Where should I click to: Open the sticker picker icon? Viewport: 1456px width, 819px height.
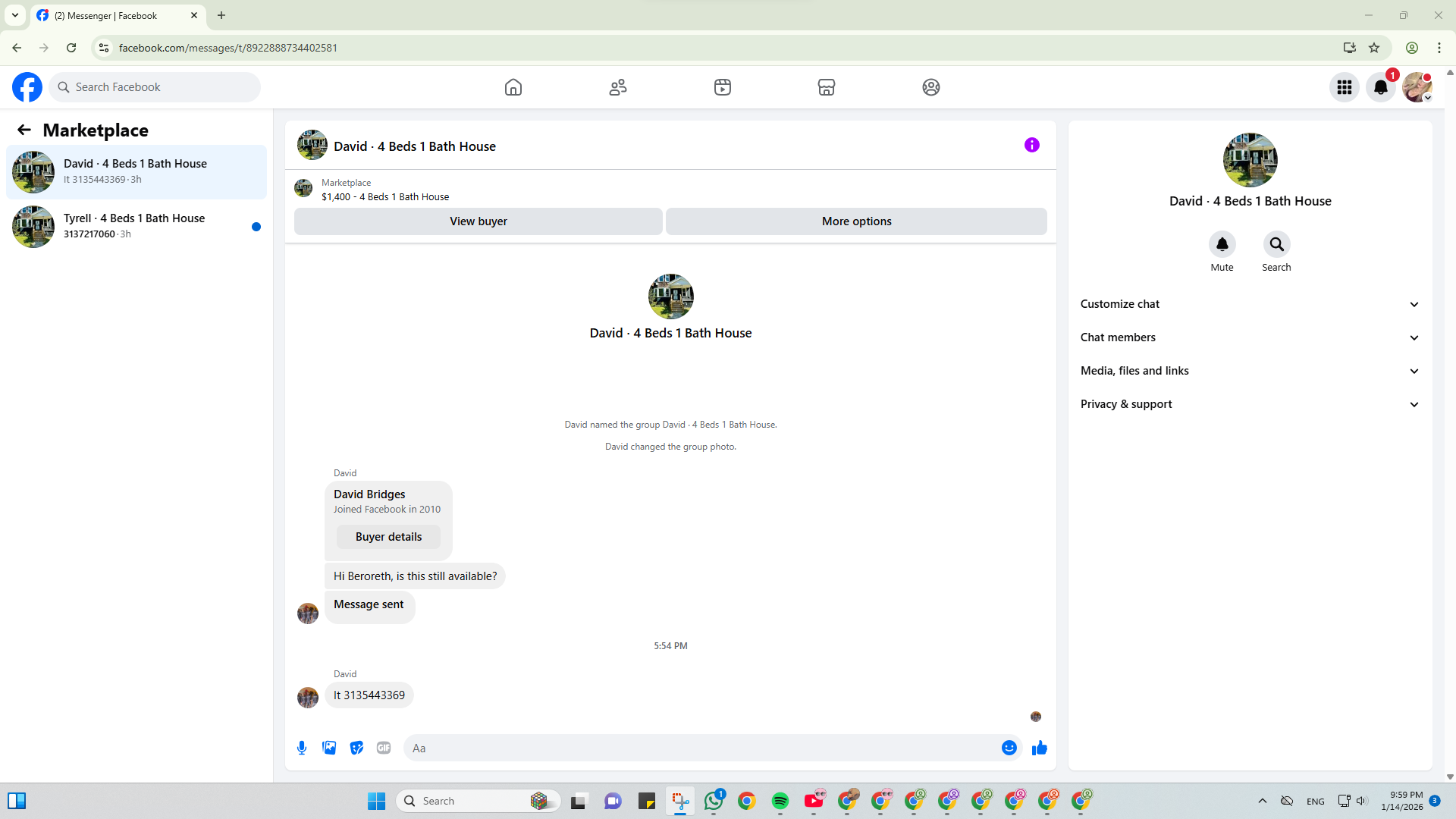click(x=356, y=748)
